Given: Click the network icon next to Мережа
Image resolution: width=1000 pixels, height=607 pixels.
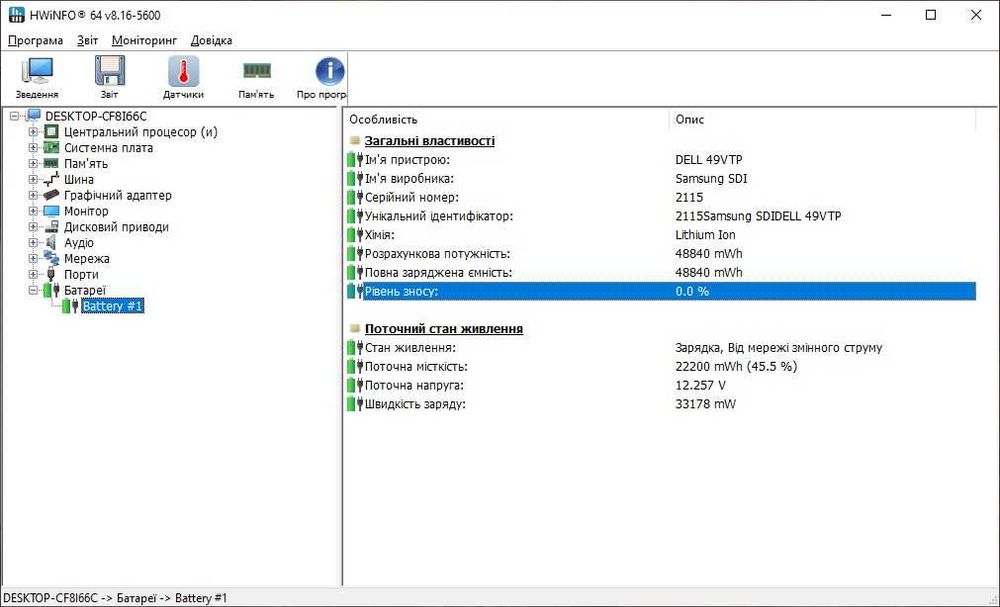Looking at the screenshot, I should [x=51, y=259].
